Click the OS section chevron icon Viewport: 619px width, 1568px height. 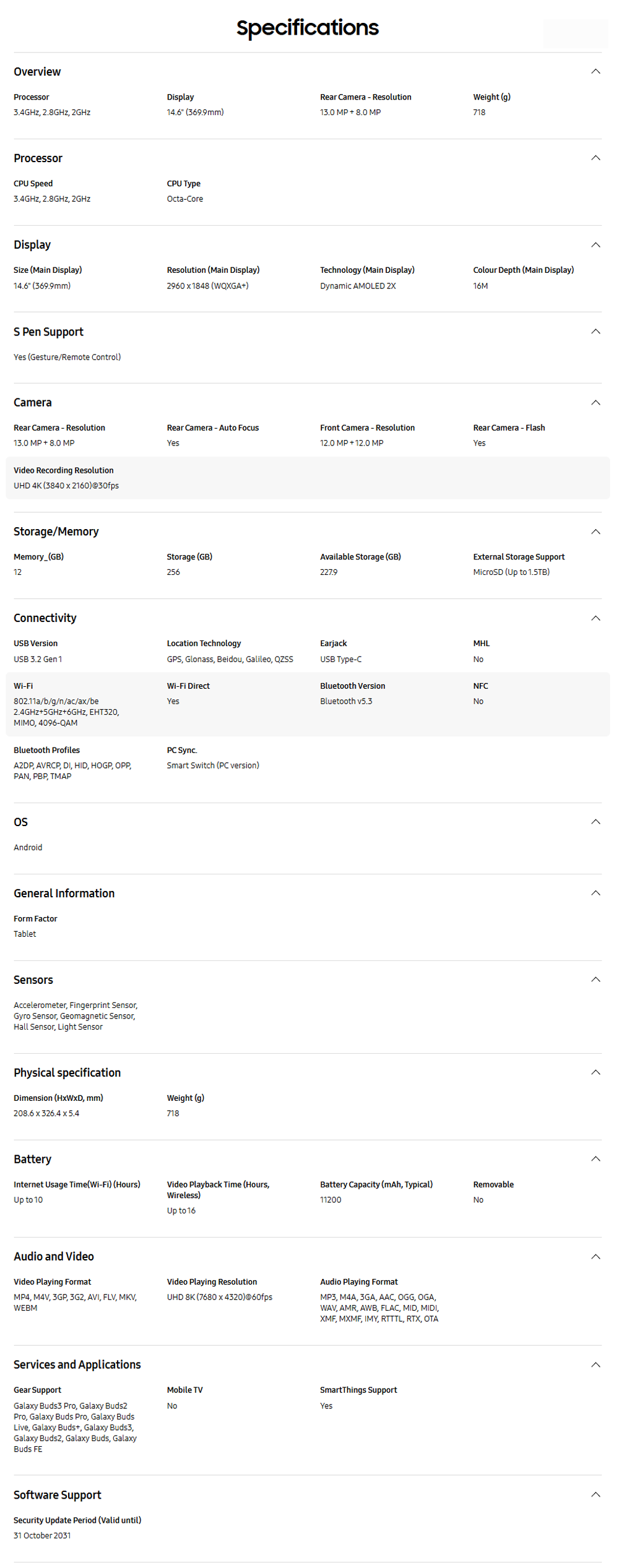click(595, 822)
